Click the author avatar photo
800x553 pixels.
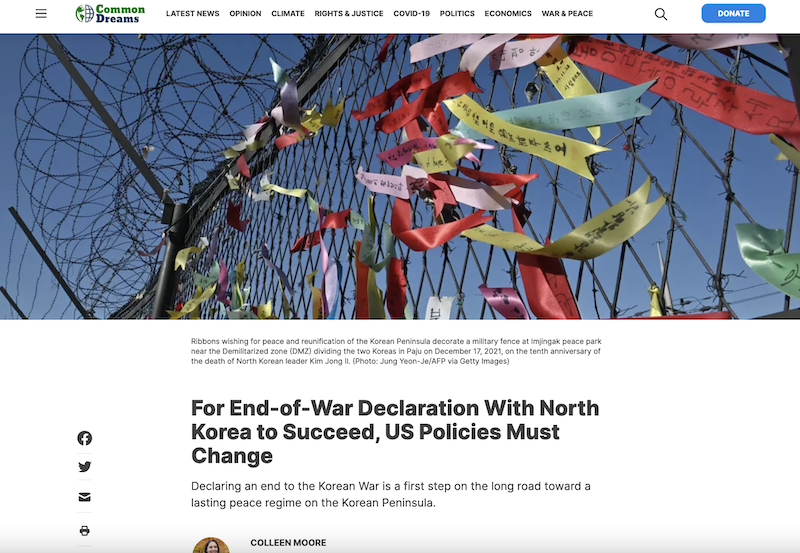(211, 545)
